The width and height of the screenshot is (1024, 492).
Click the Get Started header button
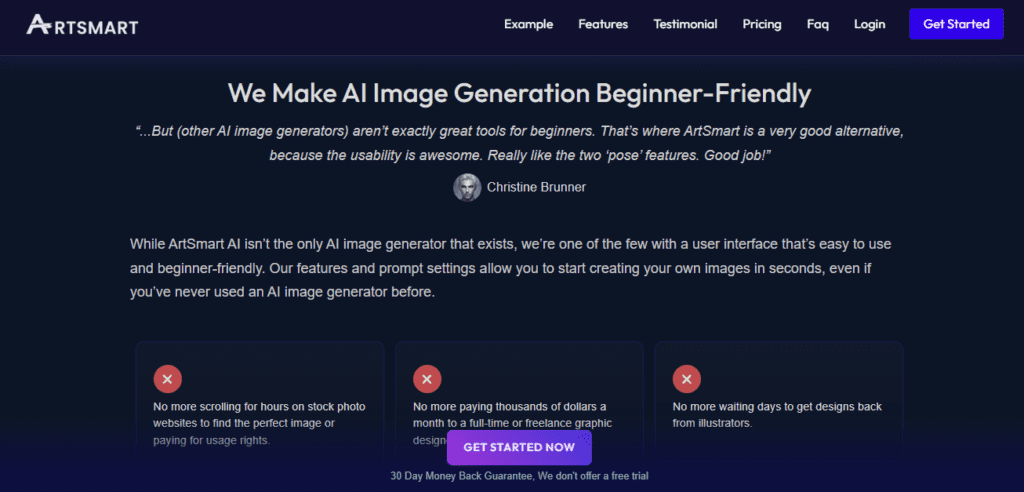956,24
